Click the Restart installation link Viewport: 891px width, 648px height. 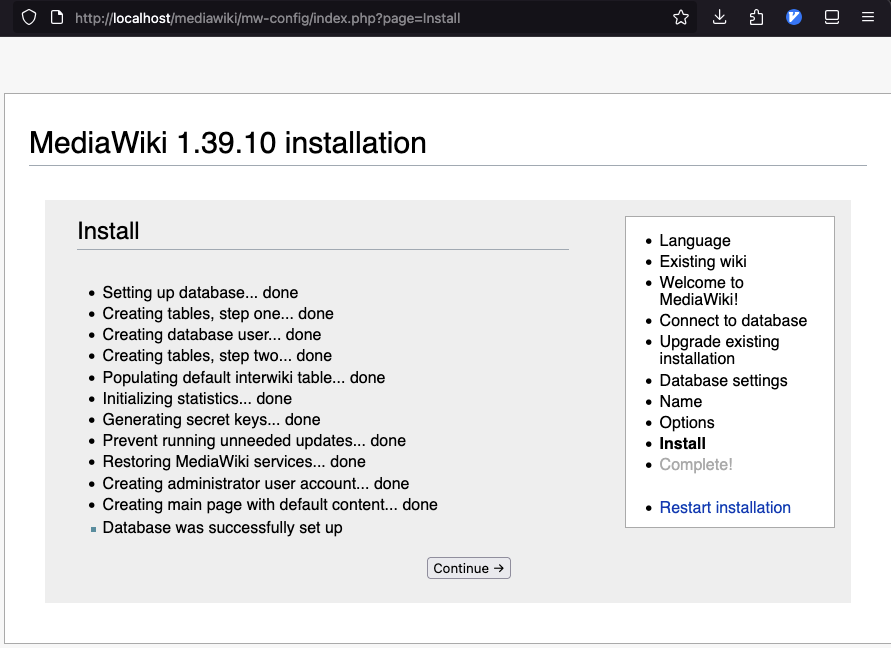point(725,507)
